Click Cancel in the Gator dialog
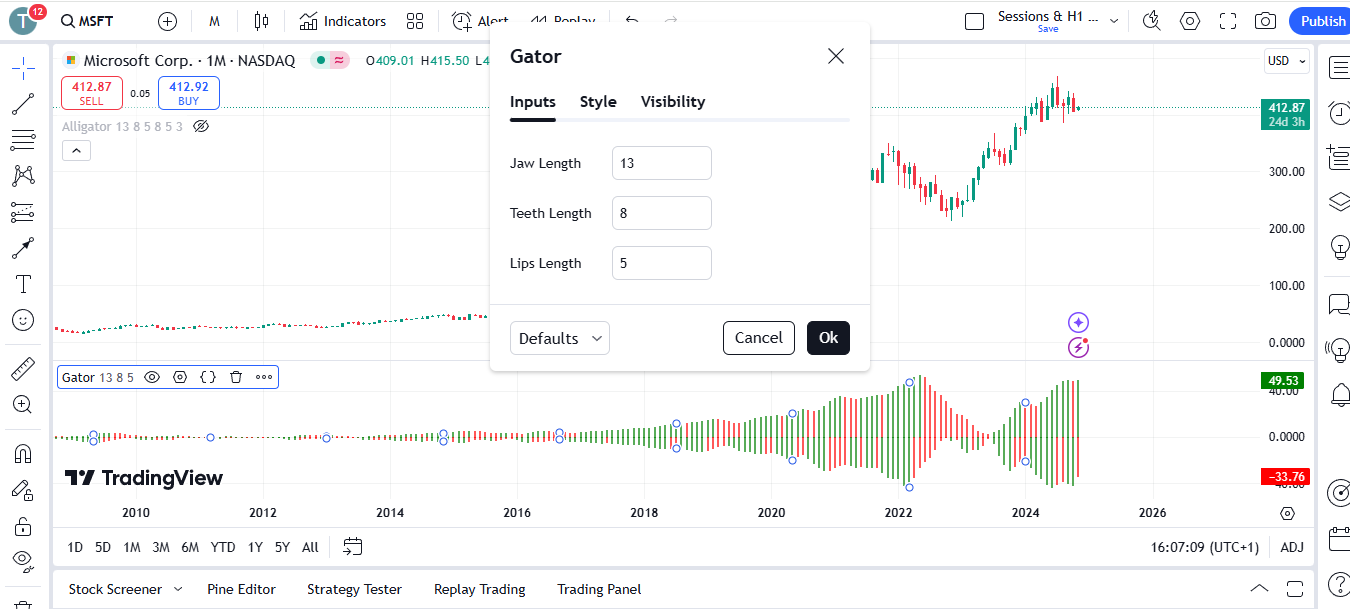This screenshot has height=609, width=1350. click(x=758, y=338)
